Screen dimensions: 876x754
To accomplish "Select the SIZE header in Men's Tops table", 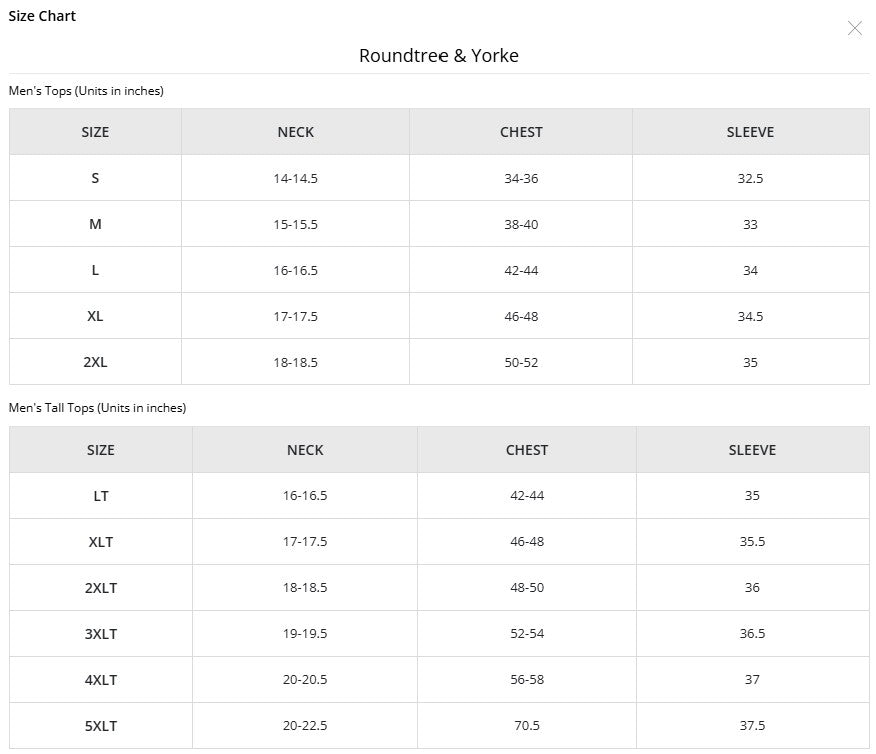I will pyautogui.click(x=95, y=132).
